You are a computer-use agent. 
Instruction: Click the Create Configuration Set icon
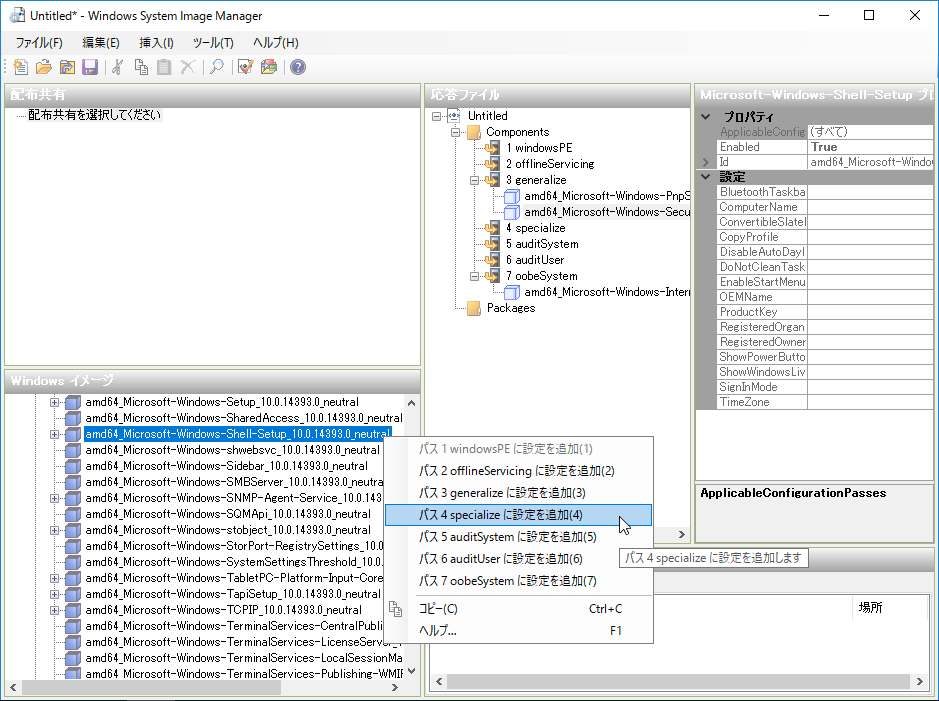(269, 66)
